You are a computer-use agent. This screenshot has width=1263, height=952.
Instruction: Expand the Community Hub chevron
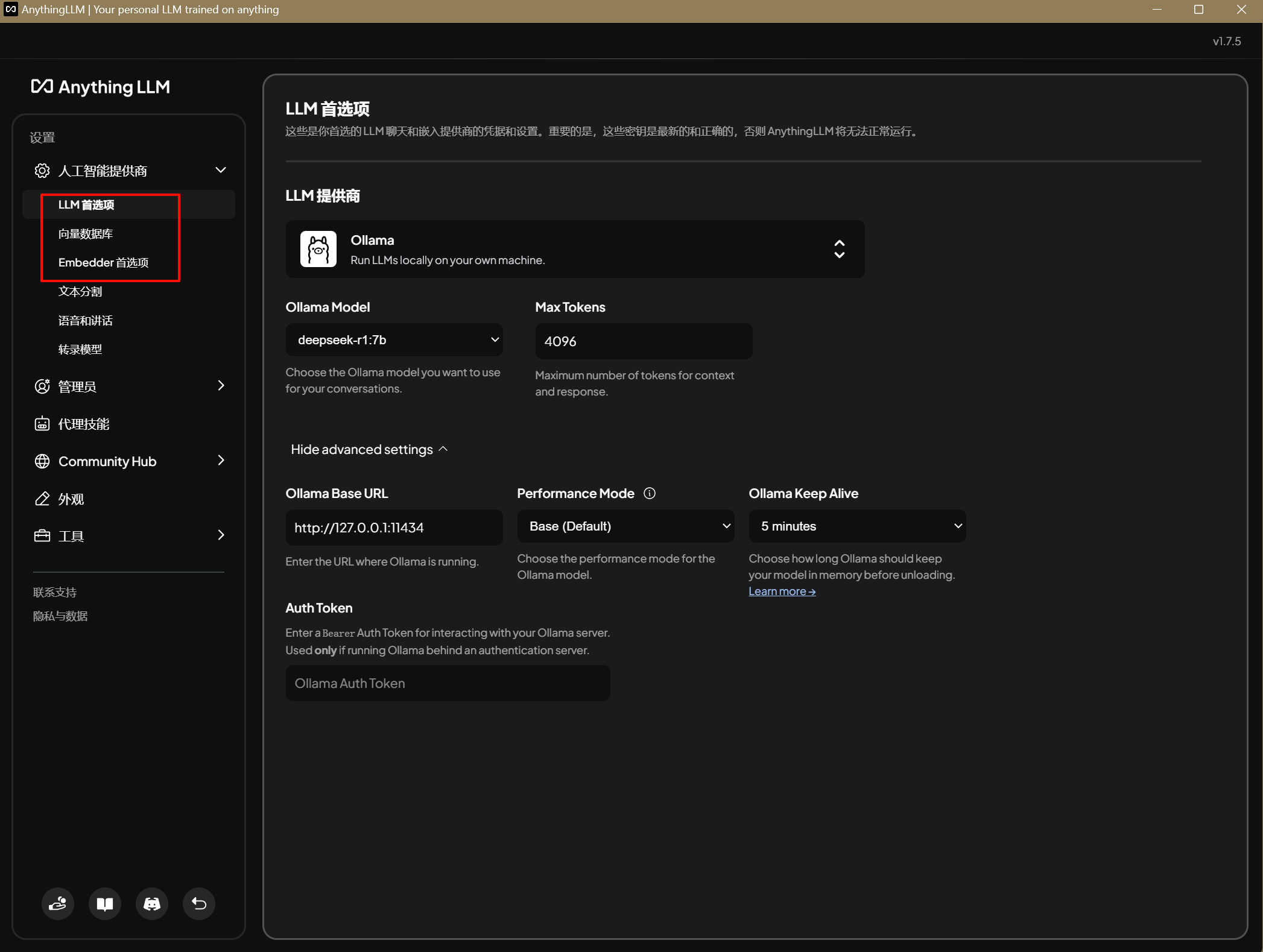coord(221,461)
